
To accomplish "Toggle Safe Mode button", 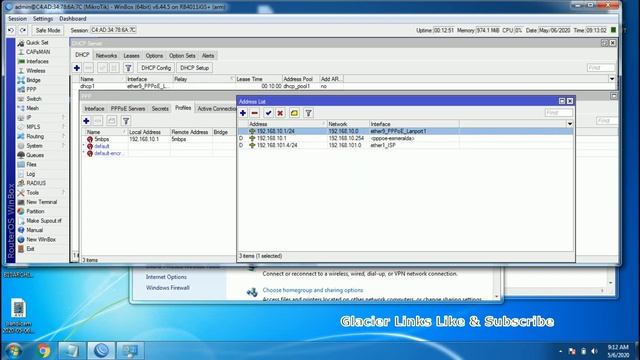I will pos(48,30).
